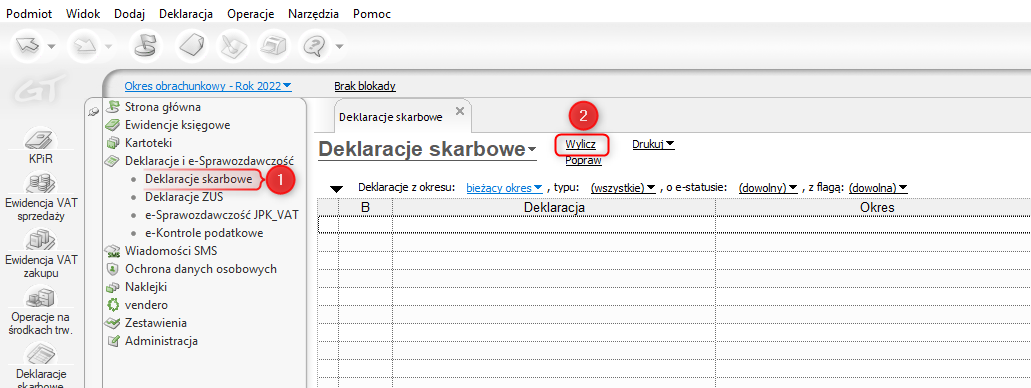This screenshot has height=388, width=1031.
Task: Click the Wylicz link
Action: [x=581, y=144]
